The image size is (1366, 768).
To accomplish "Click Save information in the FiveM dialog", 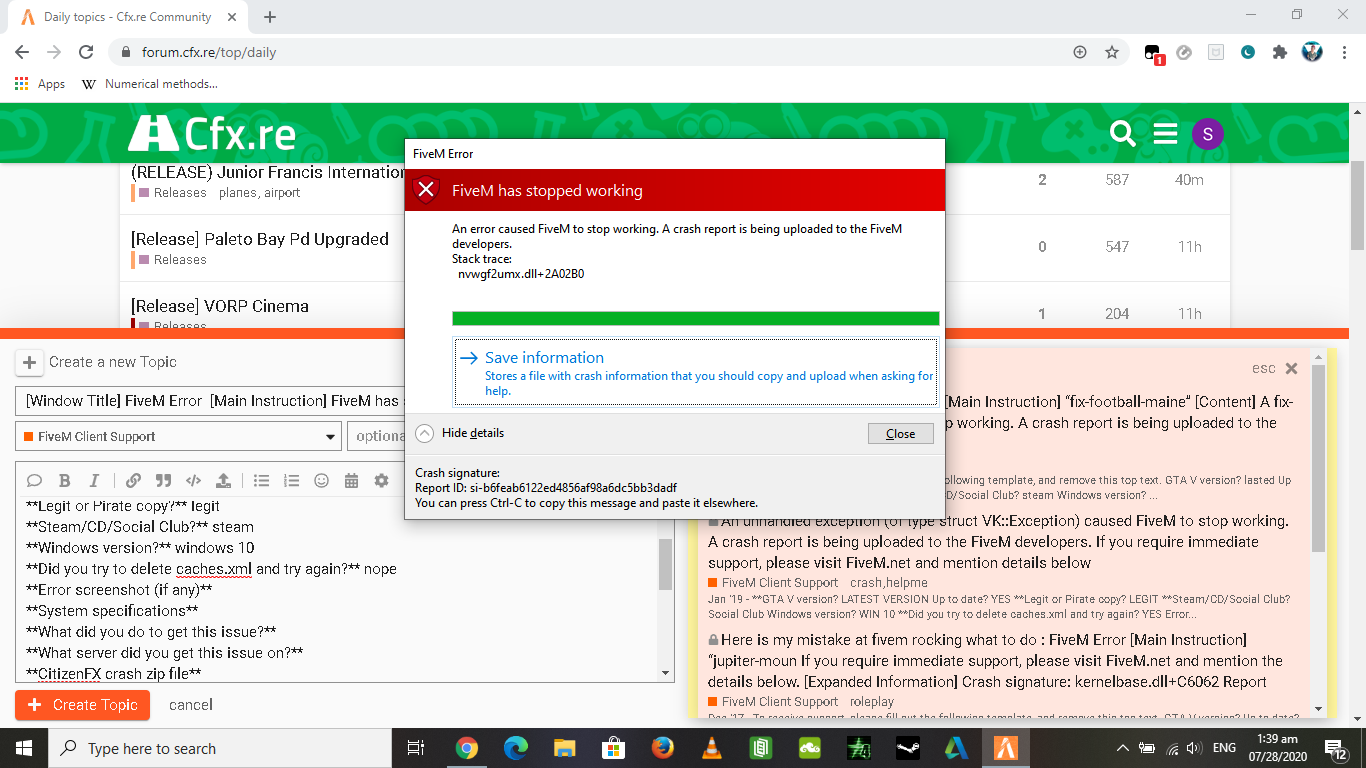I will 546,357.
